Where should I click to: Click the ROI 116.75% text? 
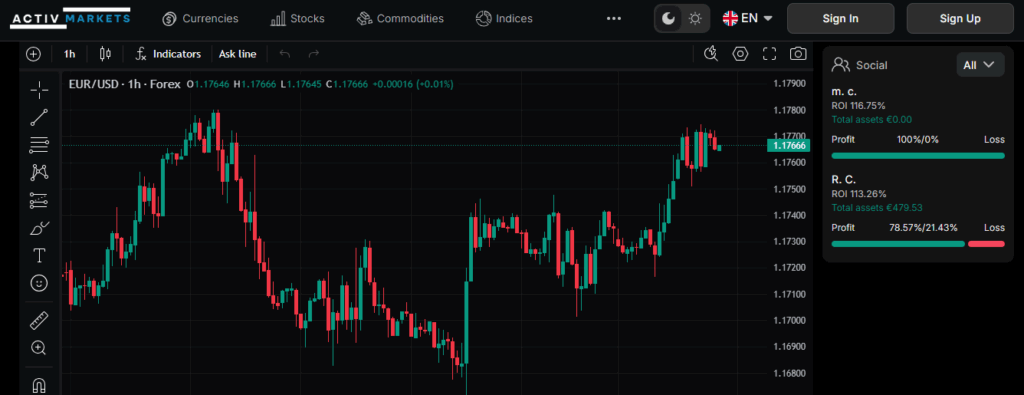click(x=858, y=106)
